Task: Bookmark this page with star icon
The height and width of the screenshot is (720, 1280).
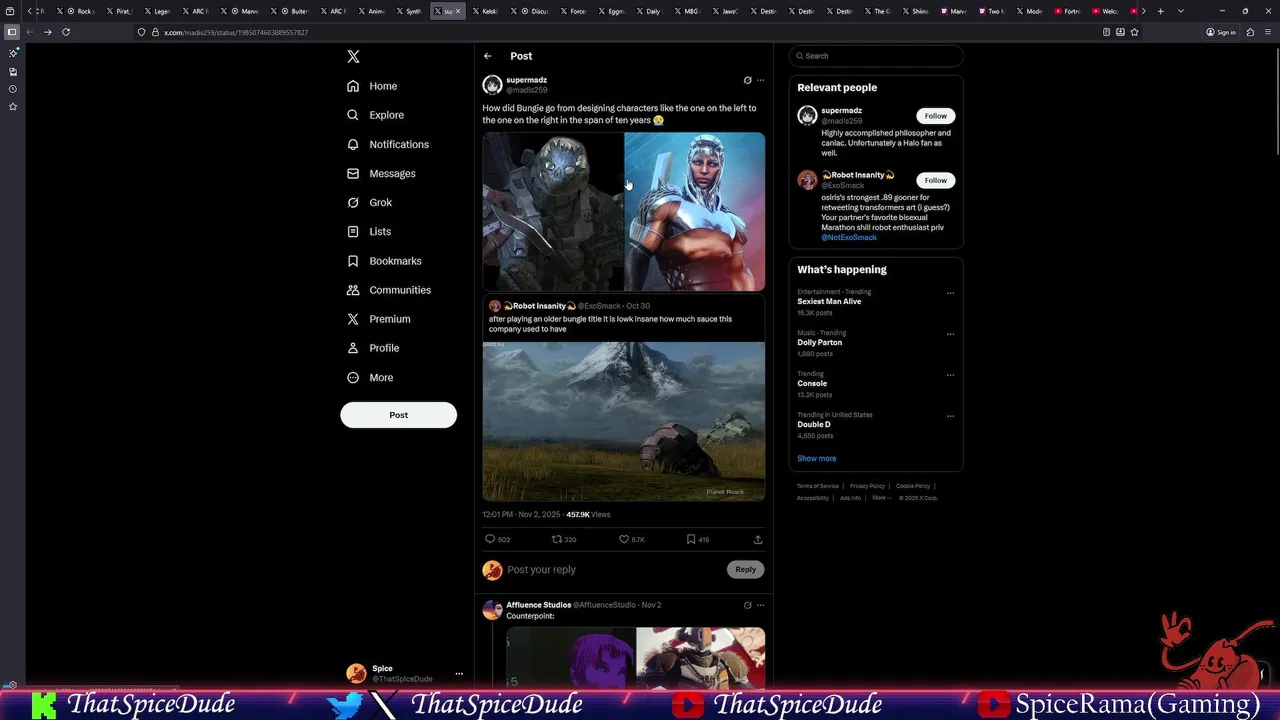Action: point(1135,32)
